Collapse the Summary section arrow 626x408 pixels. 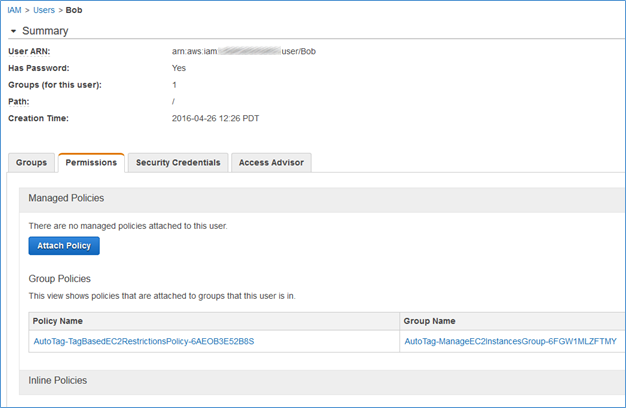pyautogui.click(x=14, y=31)
